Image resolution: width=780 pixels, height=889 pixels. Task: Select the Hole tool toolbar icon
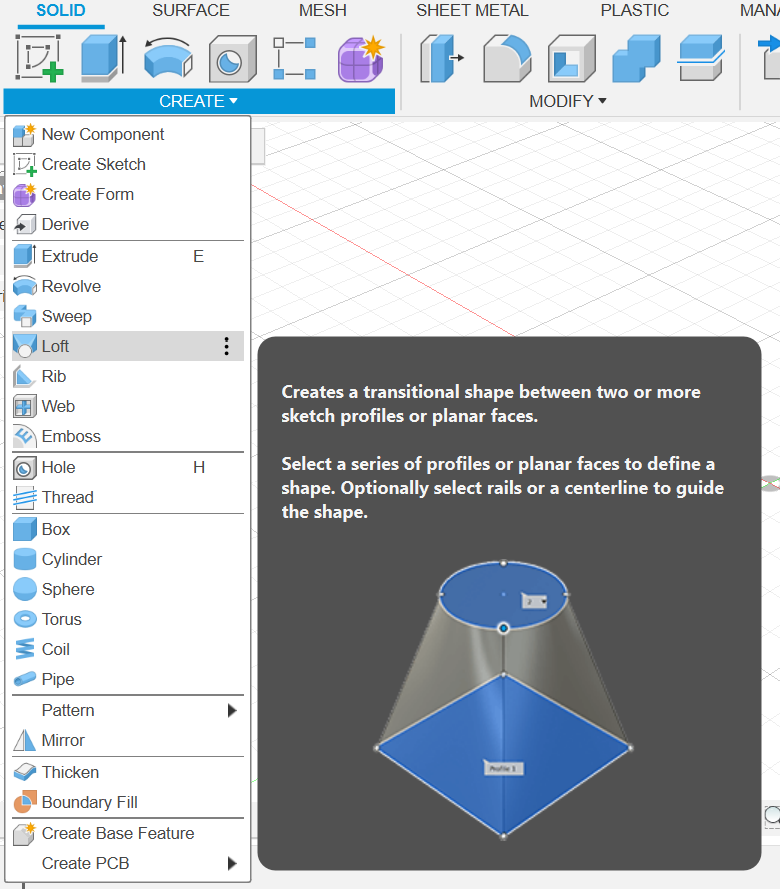pyautogui.click(x=232, y=58)
